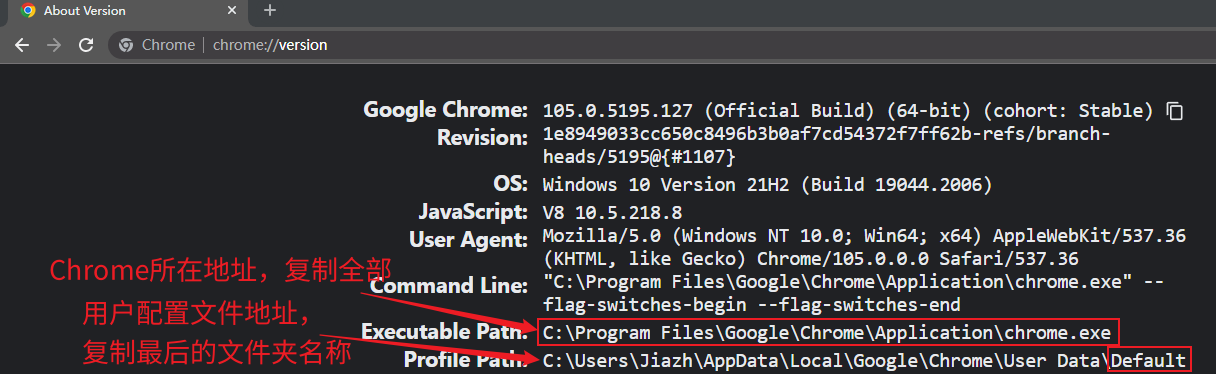This screenshot has width=1216, height=374.
Task: Click the Mozilla/5.0 User Agent string
Action: click(864, 247)
